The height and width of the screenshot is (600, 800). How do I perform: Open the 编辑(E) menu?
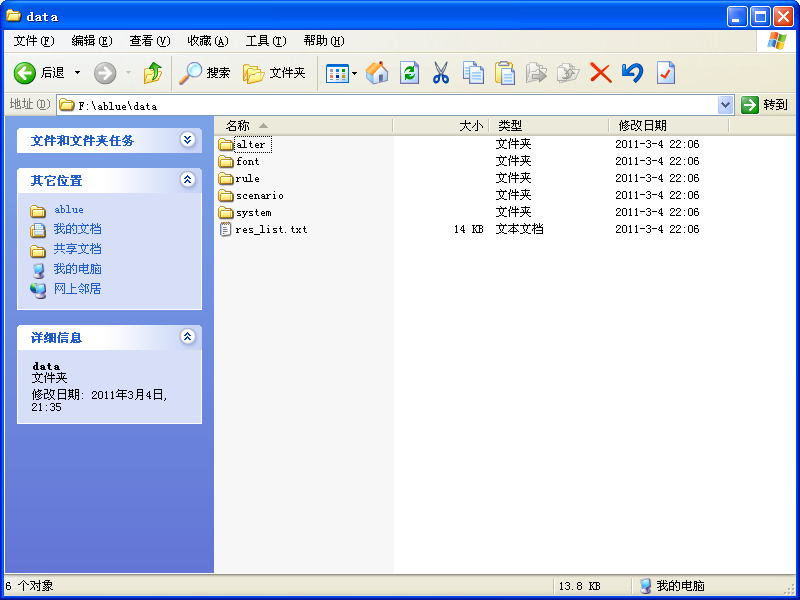(x=92, y=41)
